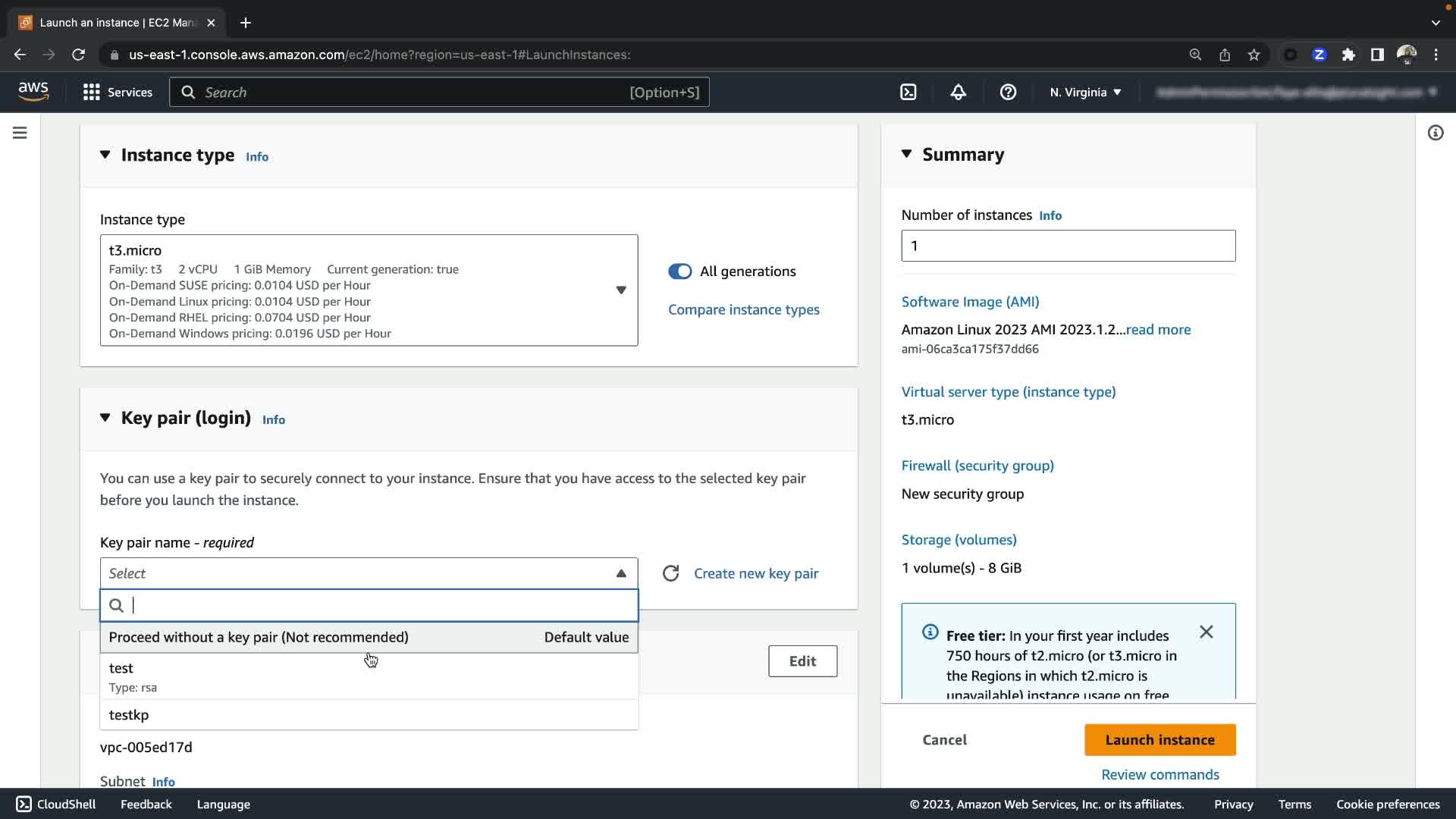Click the Number of instances field
This screenshot has height=819, width=1456.
pos(1068,246)
